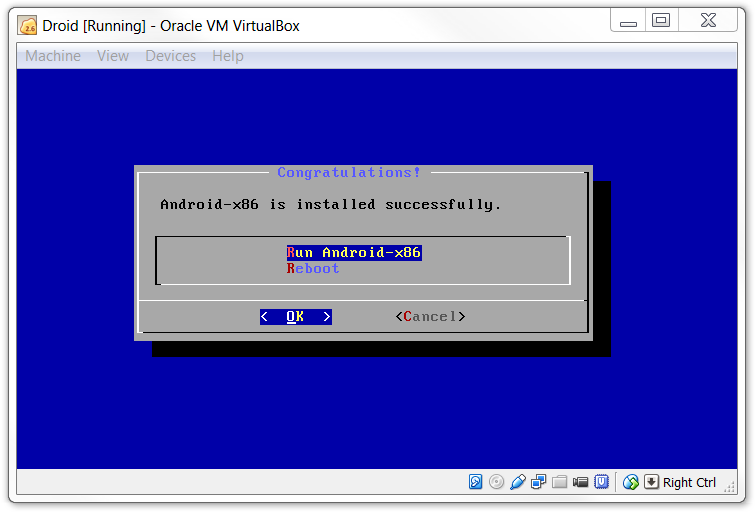The image size is (755, 512).
Task: Close the Droid VirtualBox window
Action: click(x=708, y=21)
